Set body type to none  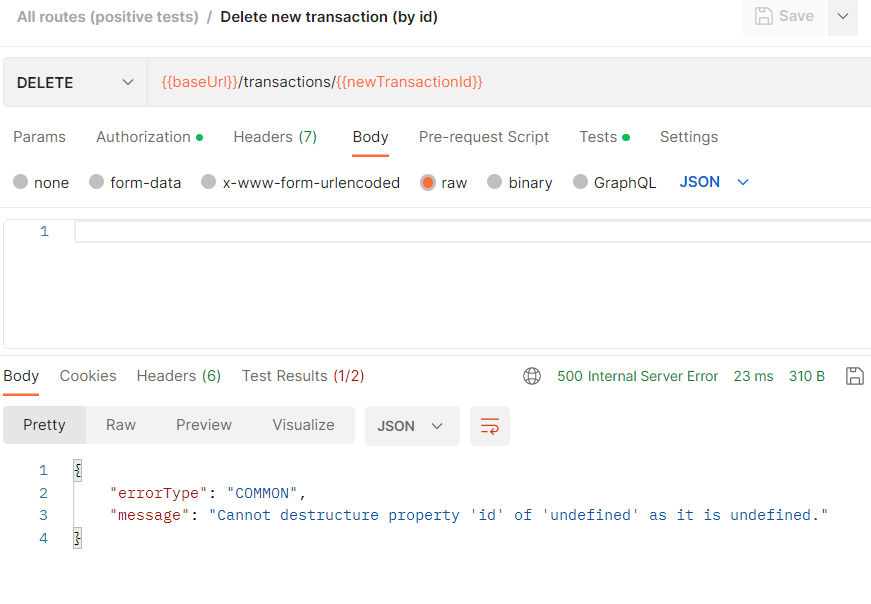pos(41,182)
